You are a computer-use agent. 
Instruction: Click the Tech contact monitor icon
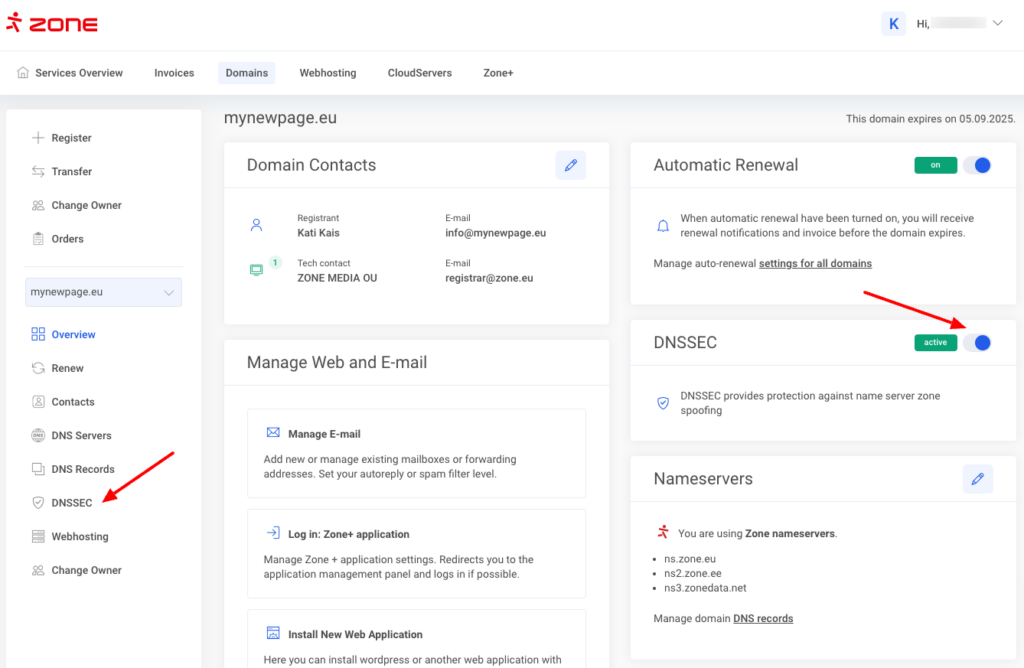(256, 269)
